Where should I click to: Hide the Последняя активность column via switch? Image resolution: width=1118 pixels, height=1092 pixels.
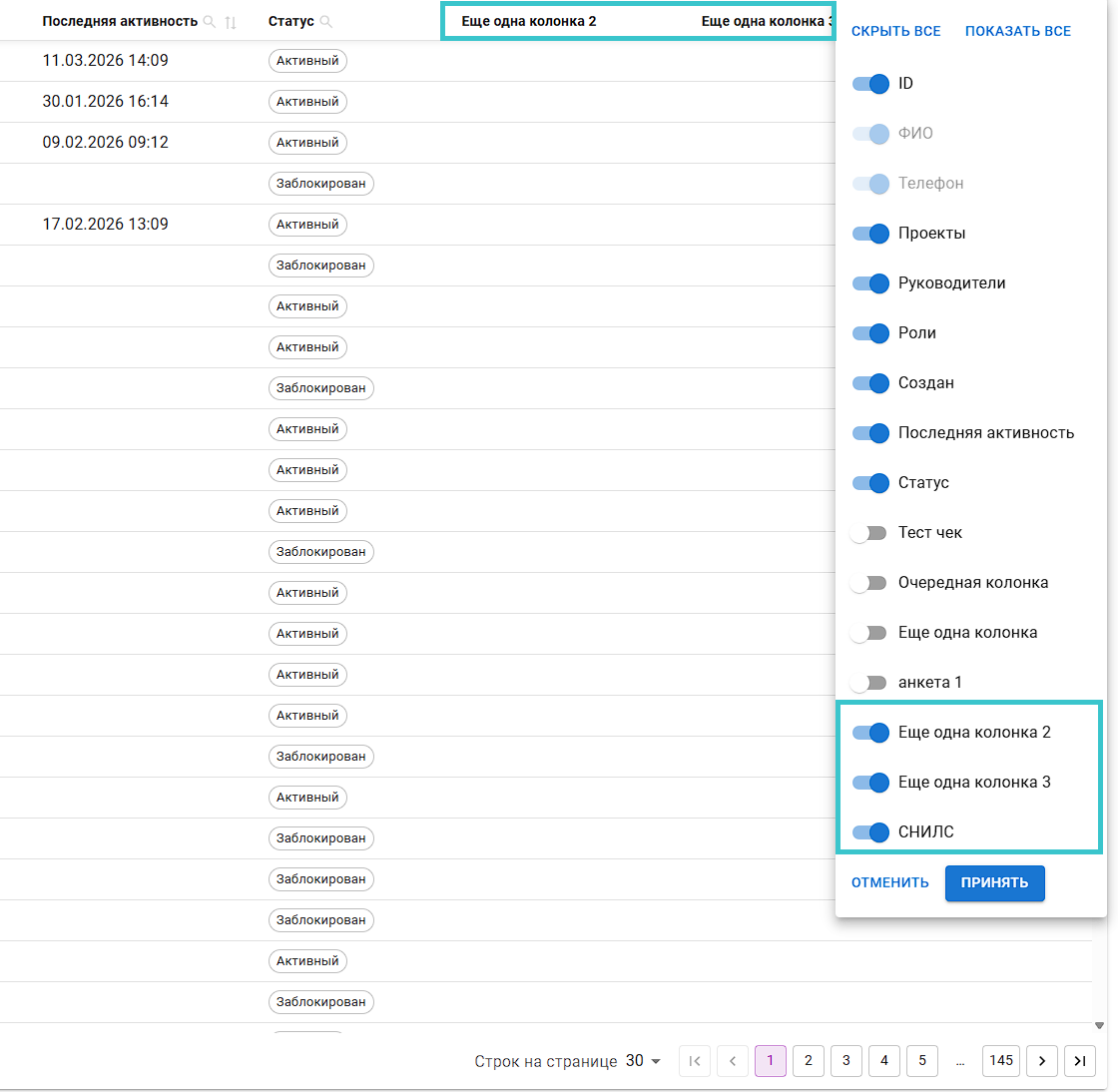tap(870, 432)
